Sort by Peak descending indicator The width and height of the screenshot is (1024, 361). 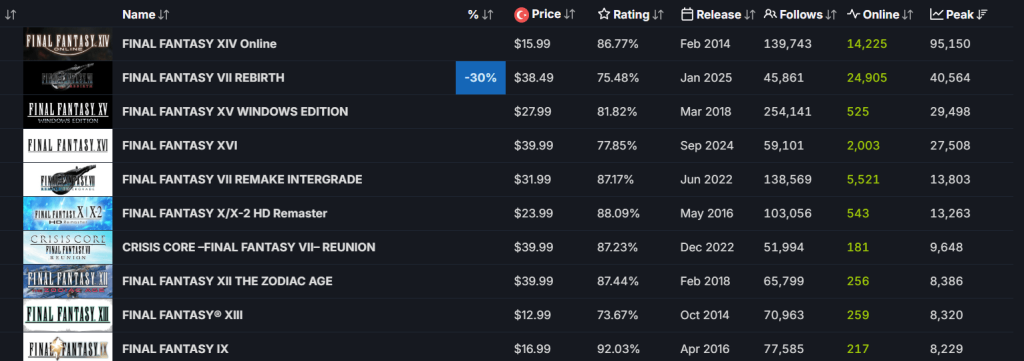982,14
